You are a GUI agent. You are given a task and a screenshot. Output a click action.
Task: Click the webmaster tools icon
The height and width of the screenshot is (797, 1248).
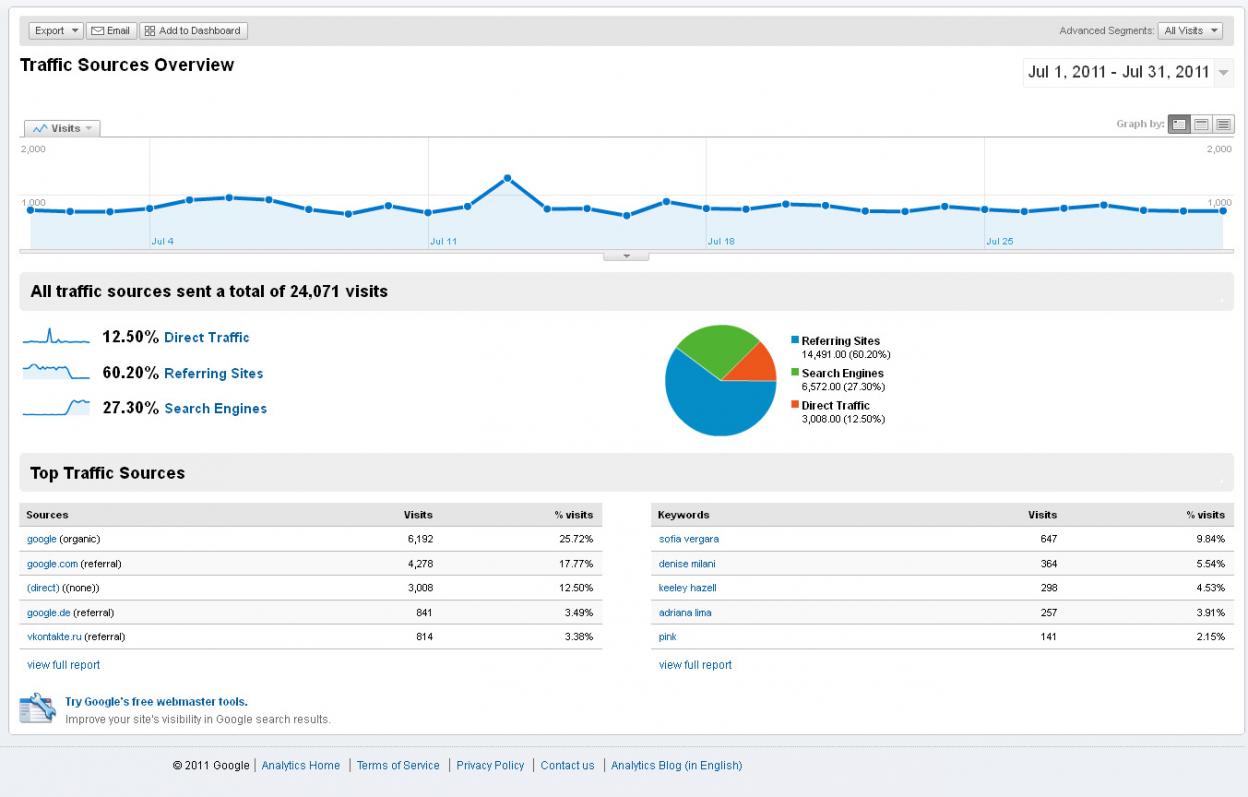[x=38, y=708]
